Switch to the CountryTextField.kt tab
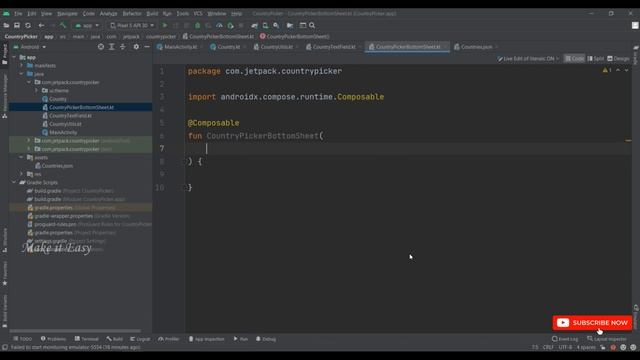Screen dimensions: 640x360 (334, 47)
